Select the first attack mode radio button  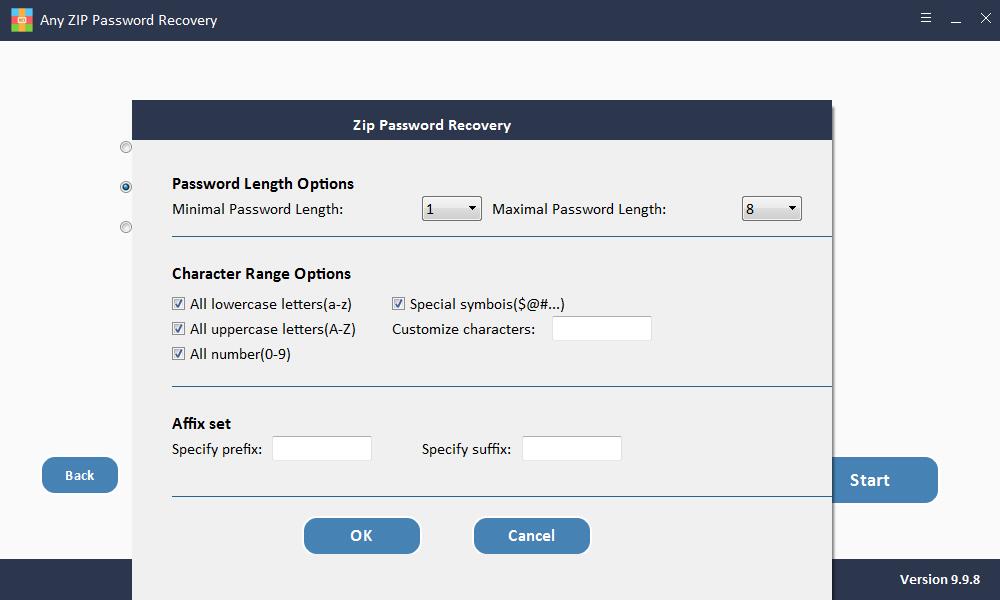126,147
